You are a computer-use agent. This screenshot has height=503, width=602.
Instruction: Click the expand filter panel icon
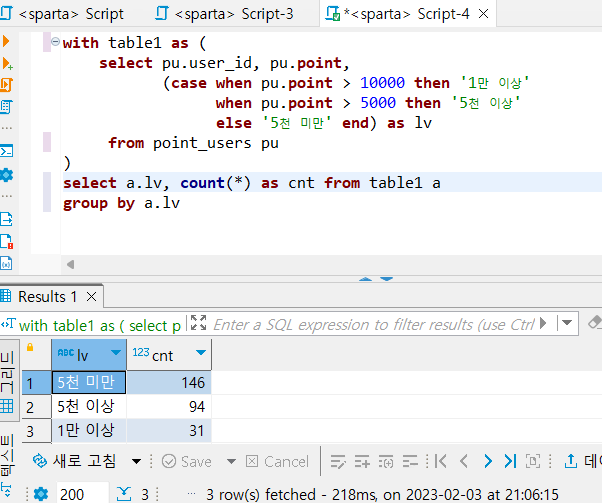click(x=198, y=323)
